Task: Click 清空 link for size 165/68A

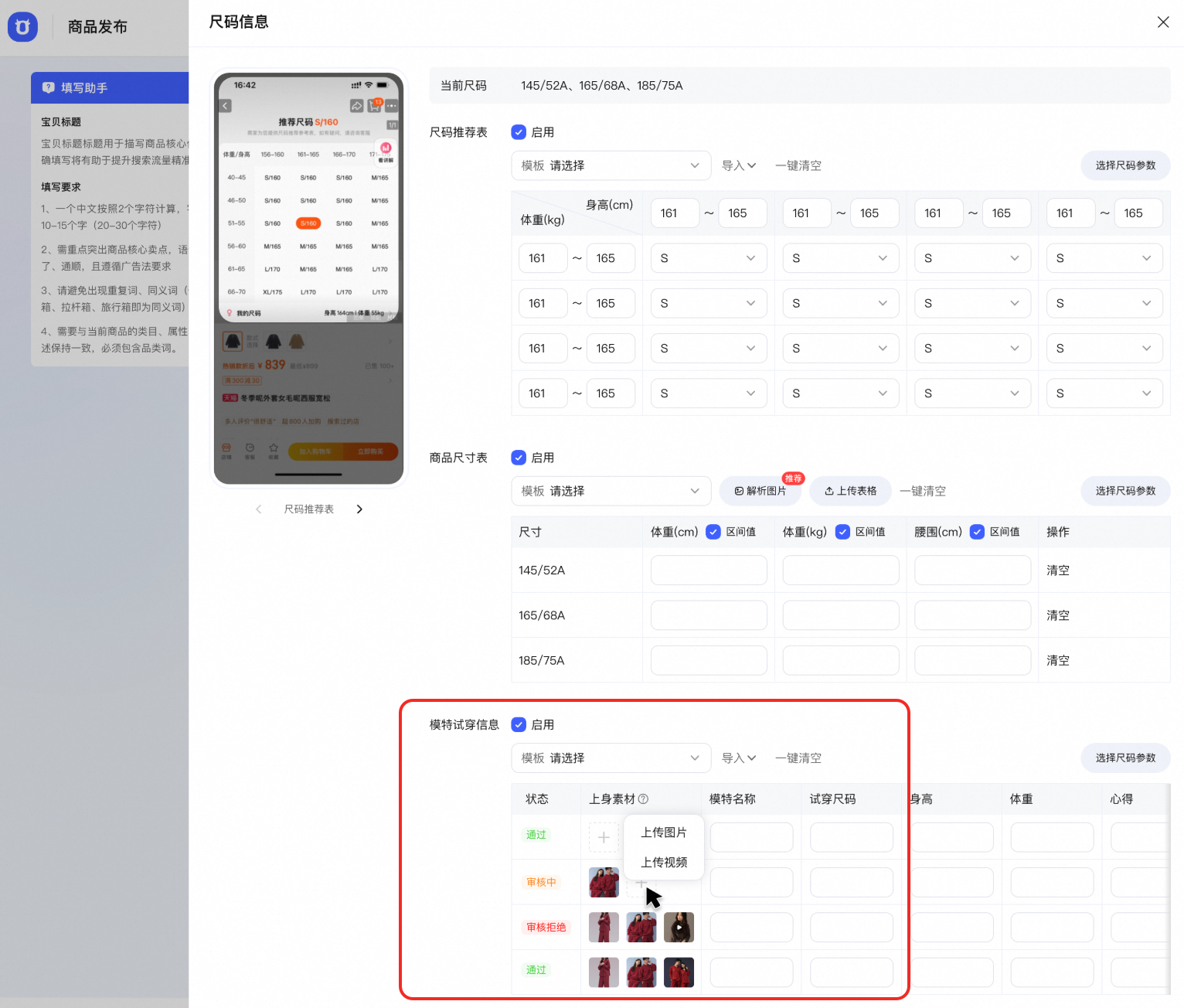Action: click(1058, 615)
